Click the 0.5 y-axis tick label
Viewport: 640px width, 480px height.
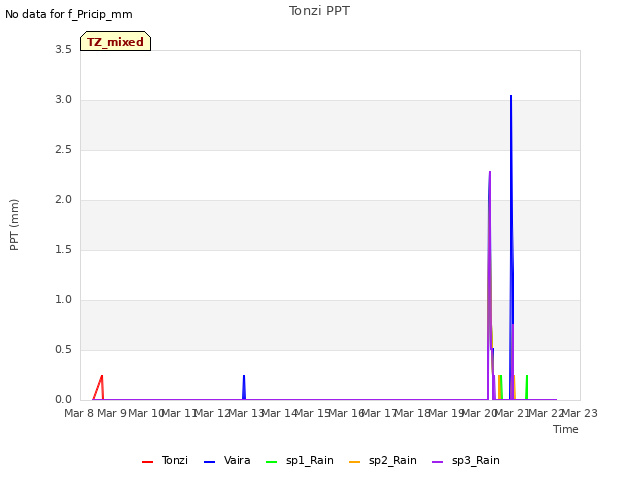(64, 350)
